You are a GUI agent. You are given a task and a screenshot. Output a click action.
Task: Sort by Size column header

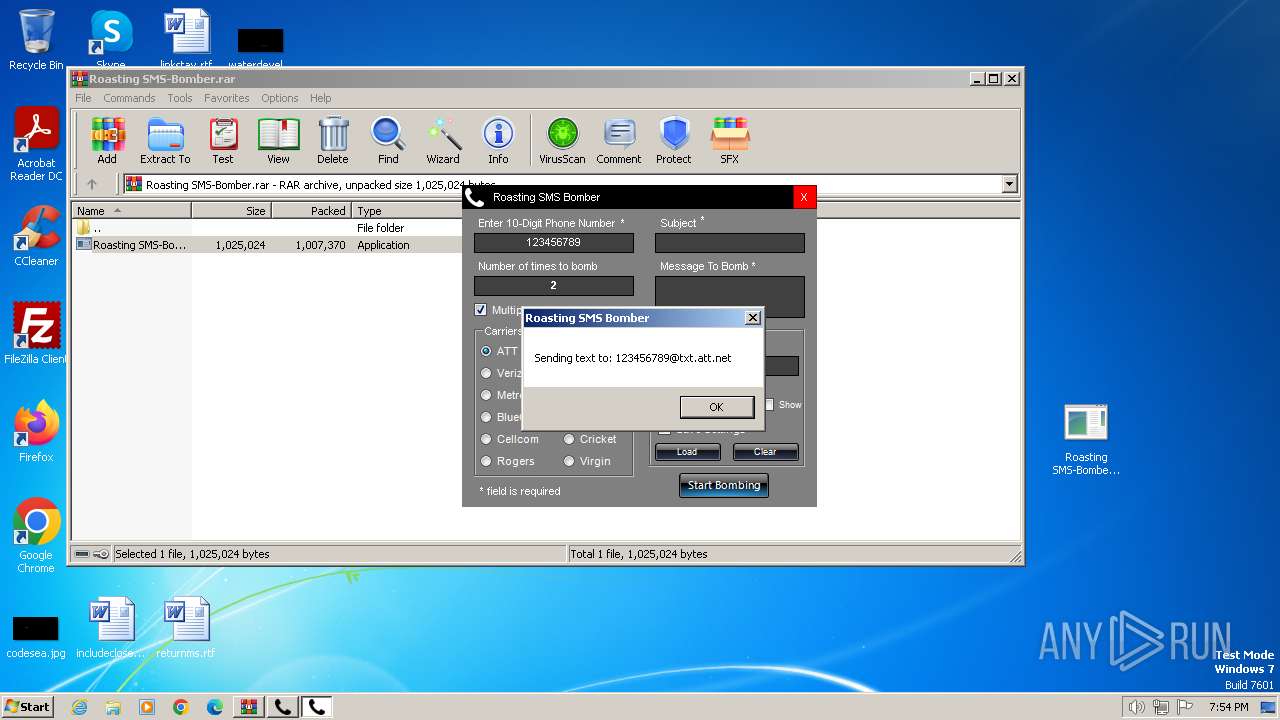pyautogui.click(x=231, y=211)
